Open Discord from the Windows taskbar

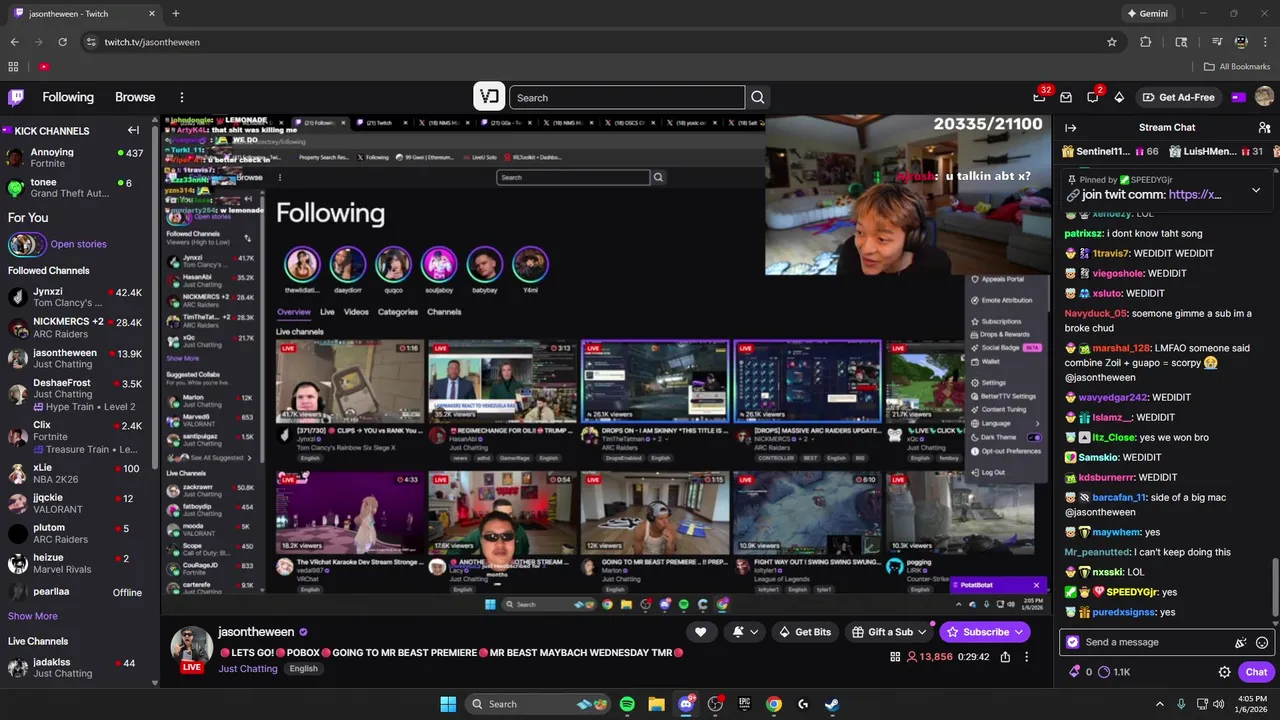point(686,704)
